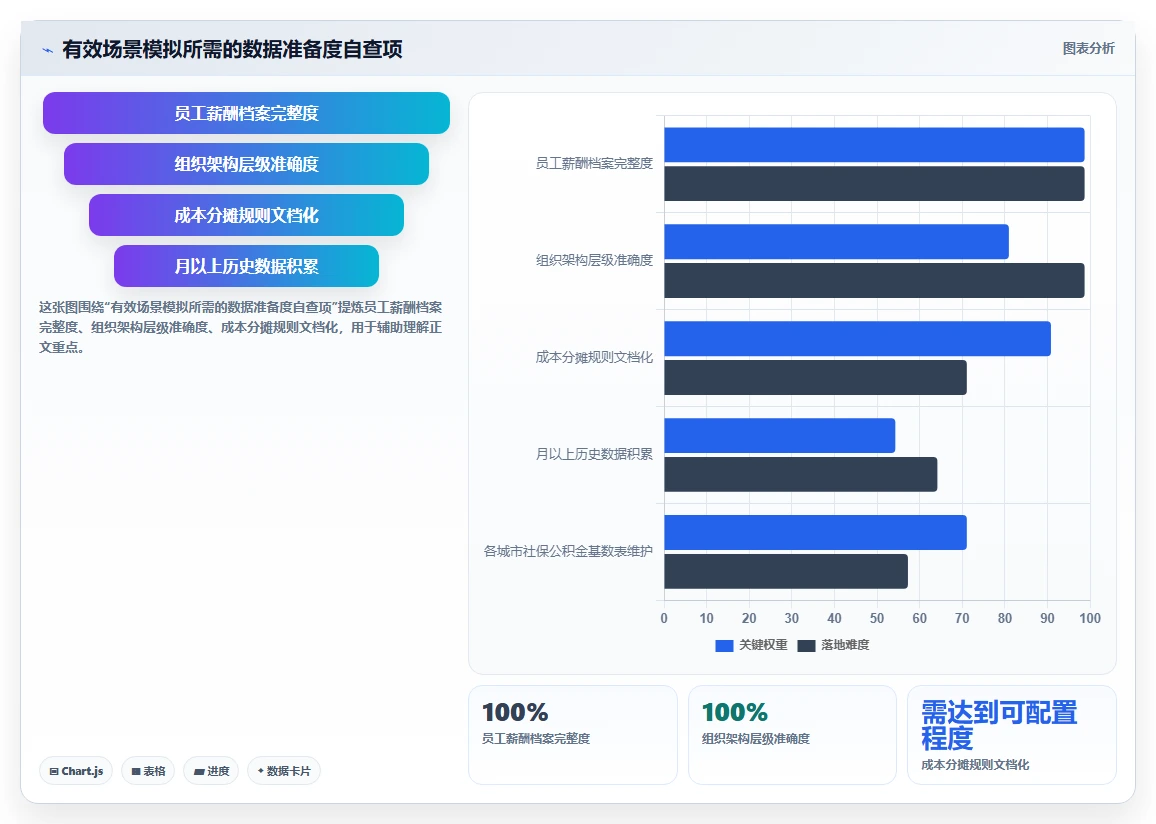1156x824 pixels.
Task: Click the 需达到可配置程度 data card
Action: tap(1012, 735)
